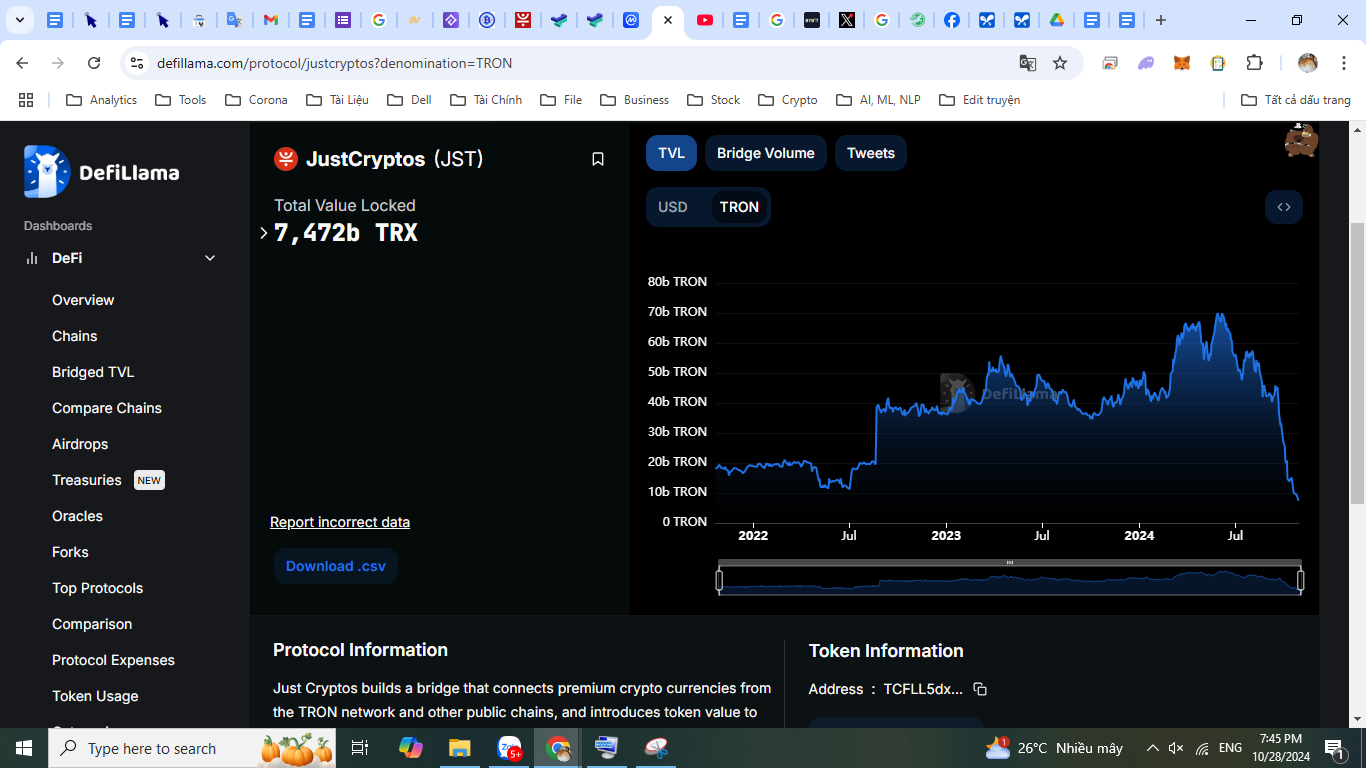Bookmark the JustCryptos protocol

pyautogui.click(x=598, y=159)
